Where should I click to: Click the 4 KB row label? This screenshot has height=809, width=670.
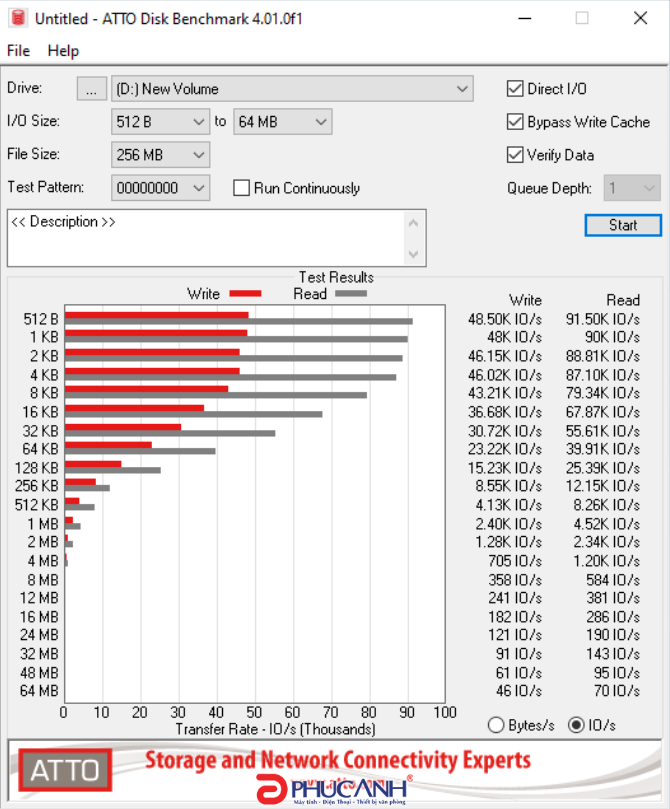(x=44, y=375)
